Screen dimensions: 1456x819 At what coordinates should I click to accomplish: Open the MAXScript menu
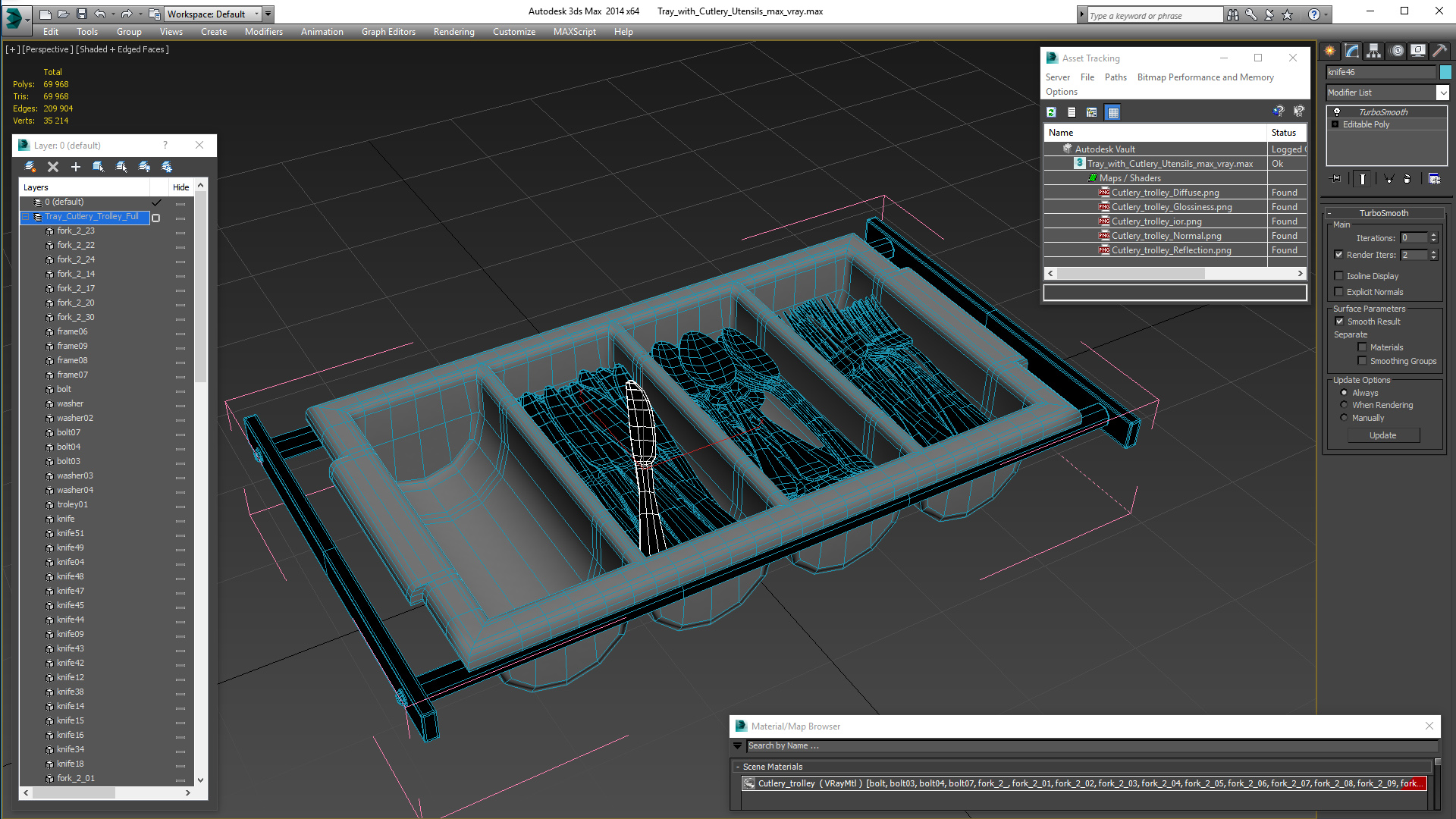[x=574, y=32]
